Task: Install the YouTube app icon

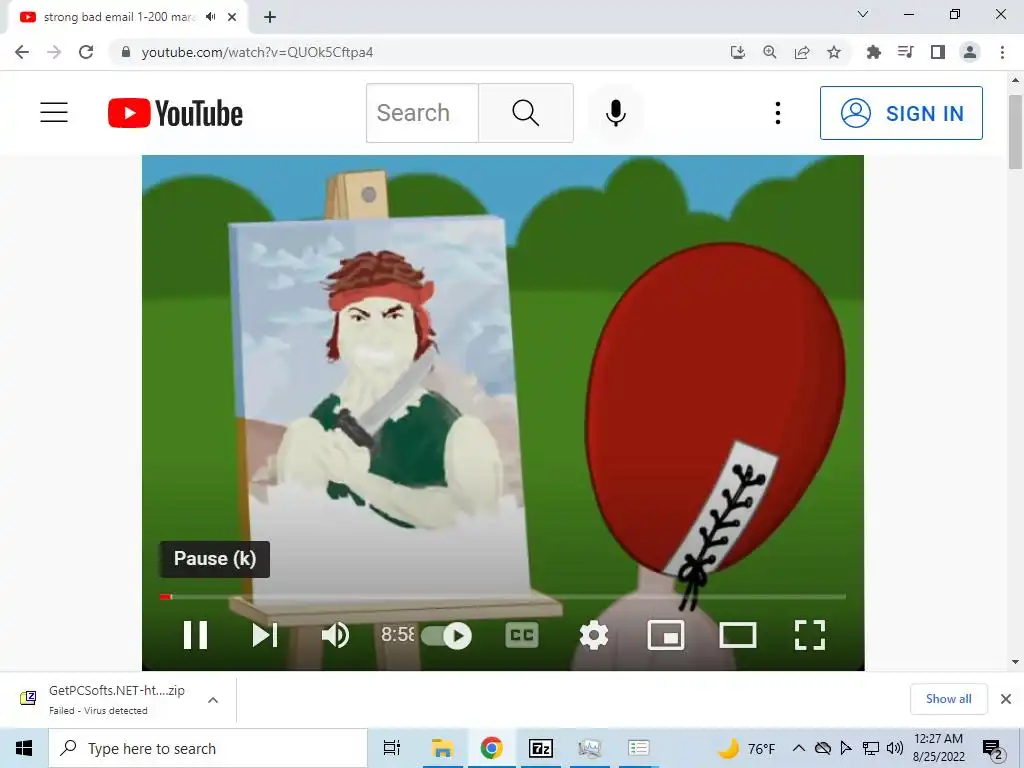Action: (737, 52)
